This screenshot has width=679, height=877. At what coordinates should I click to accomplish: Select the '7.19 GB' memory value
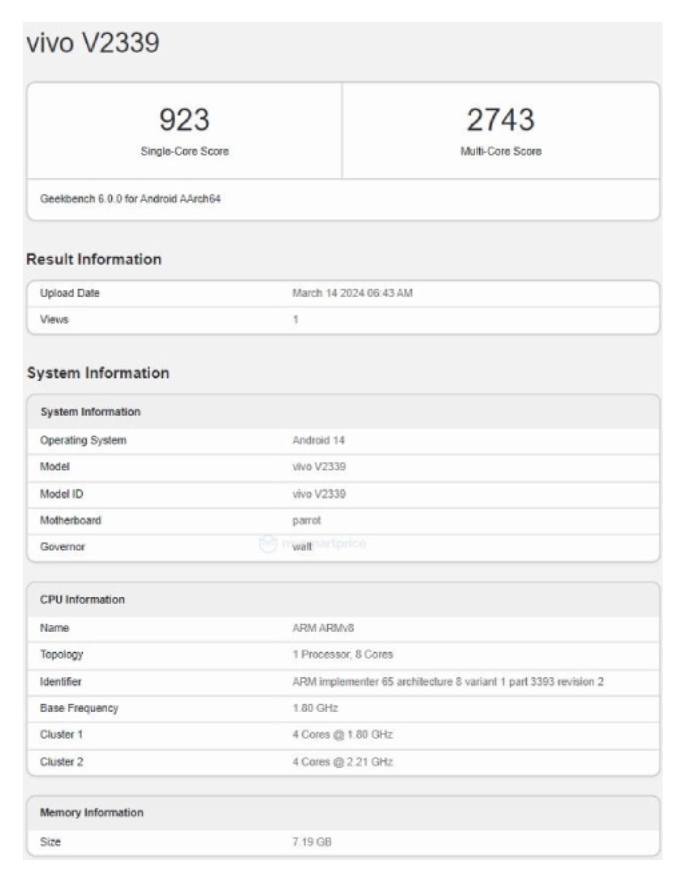point(312,842)
